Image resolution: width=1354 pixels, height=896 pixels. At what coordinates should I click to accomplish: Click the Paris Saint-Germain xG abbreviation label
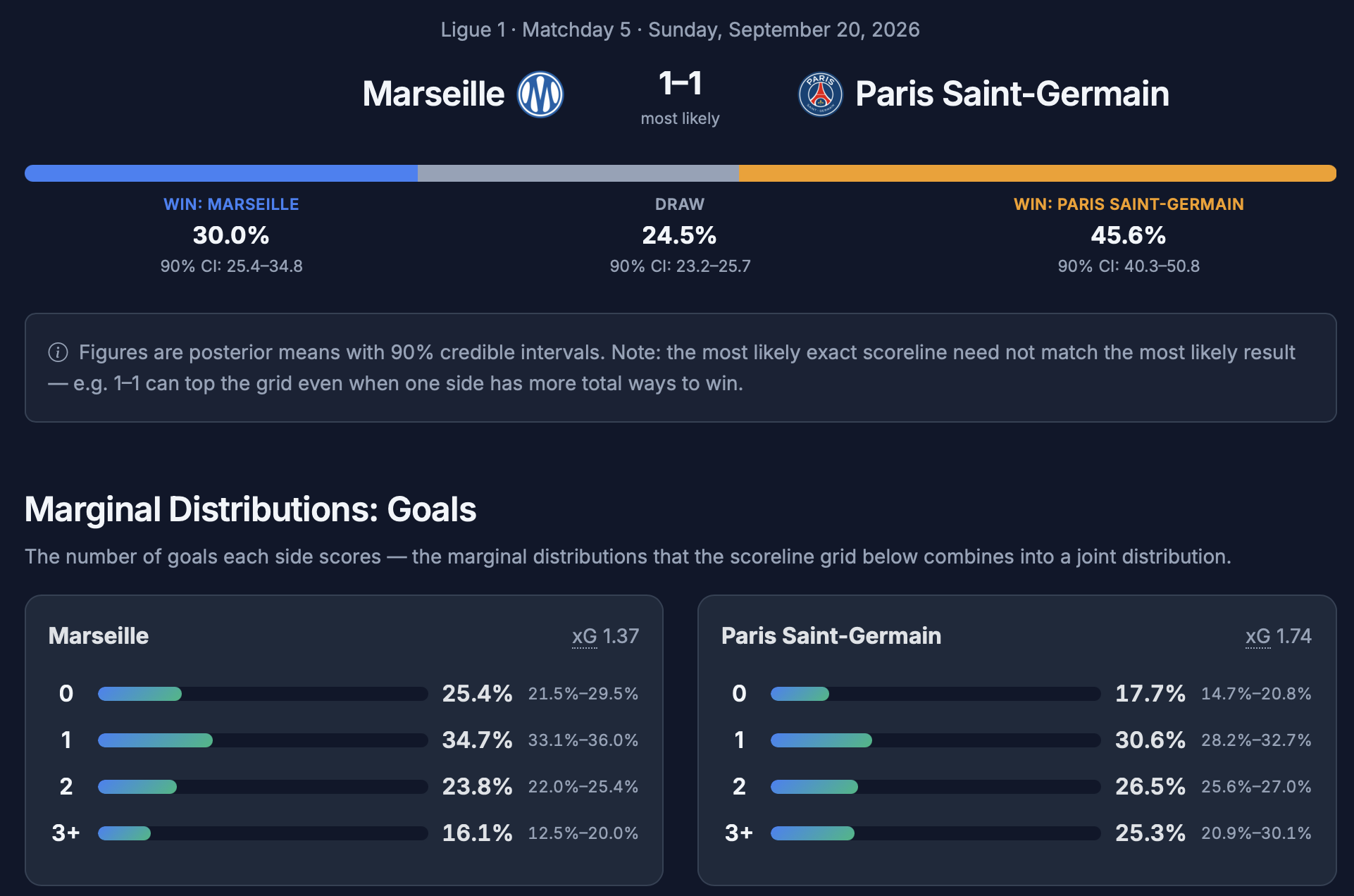tap(1257, 636)
